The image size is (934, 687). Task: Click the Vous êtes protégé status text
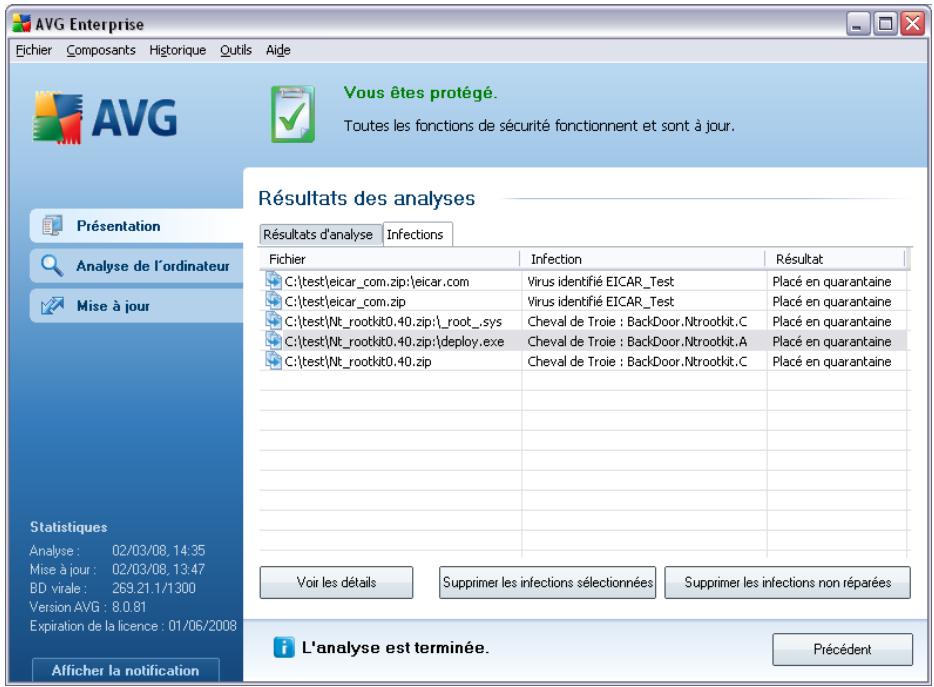tap(420, 93)
